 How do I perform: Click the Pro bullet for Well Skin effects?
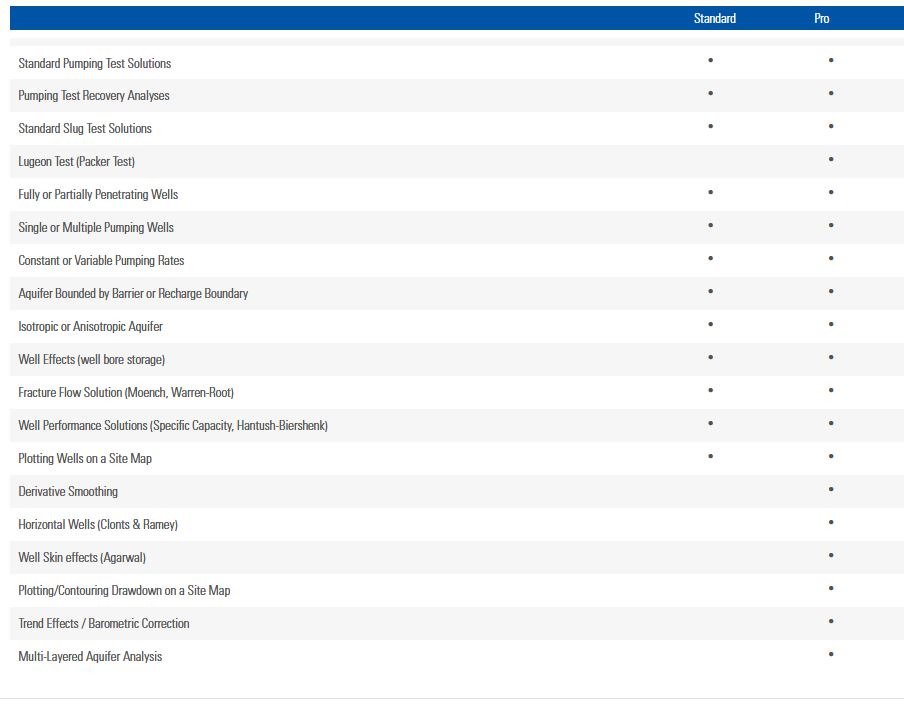831,555
